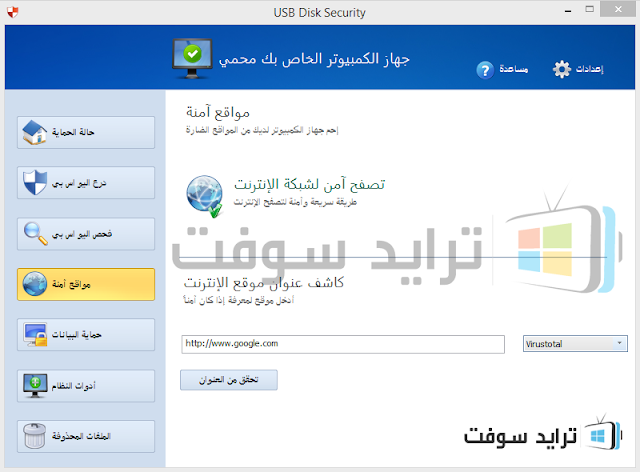This screenshot has height=472, width=640.
Task: Open the USB Shield (درع اليو اس بي) tab
Action: click(86, 183)
